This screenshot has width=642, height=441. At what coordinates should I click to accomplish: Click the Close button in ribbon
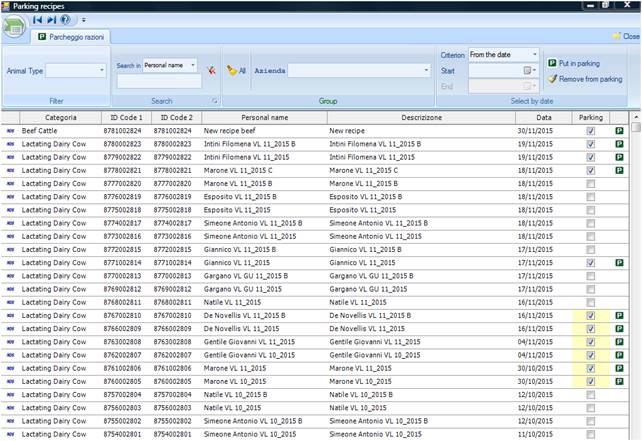point(626,36)
